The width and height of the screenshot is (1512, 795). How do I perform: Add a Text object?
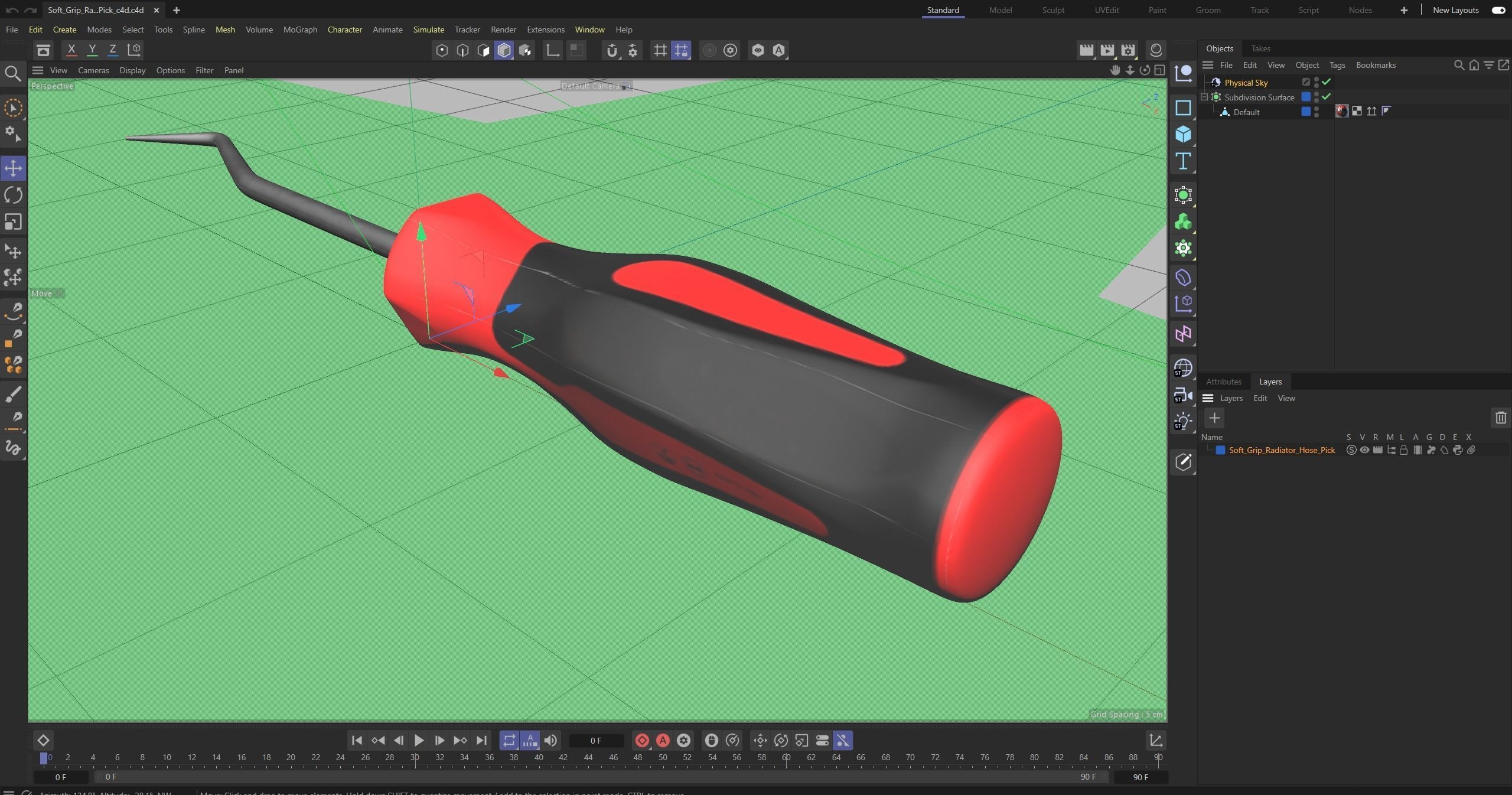(1183, 161)
